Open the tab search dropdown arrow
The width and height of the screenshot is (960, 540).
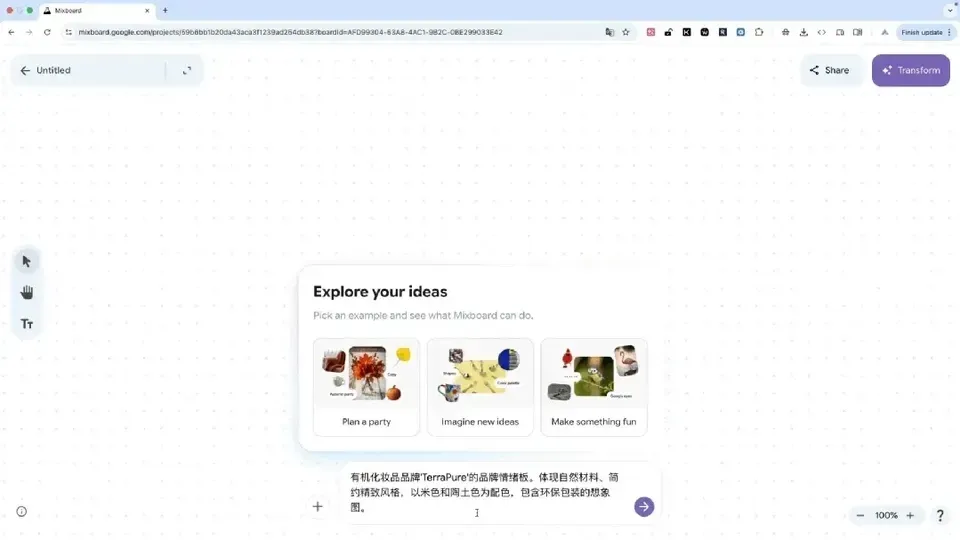[x=950, y=10]
